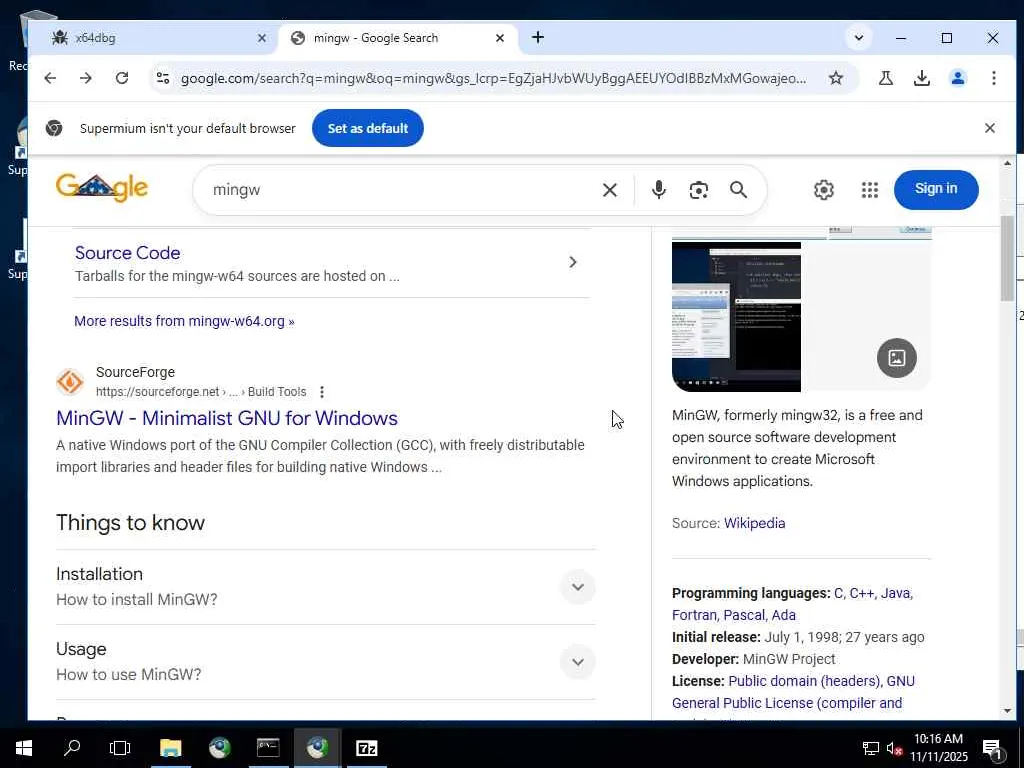Clear the search box text
The height and width of the screenshot is (768, 1024).
[x=609, y=190]
